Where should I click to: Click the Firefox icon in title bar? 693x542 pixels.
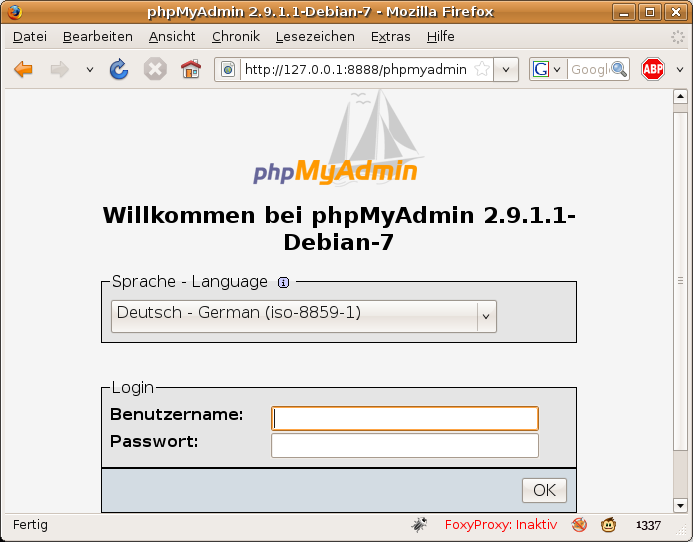pyautogui.click(x=15, y=11)
